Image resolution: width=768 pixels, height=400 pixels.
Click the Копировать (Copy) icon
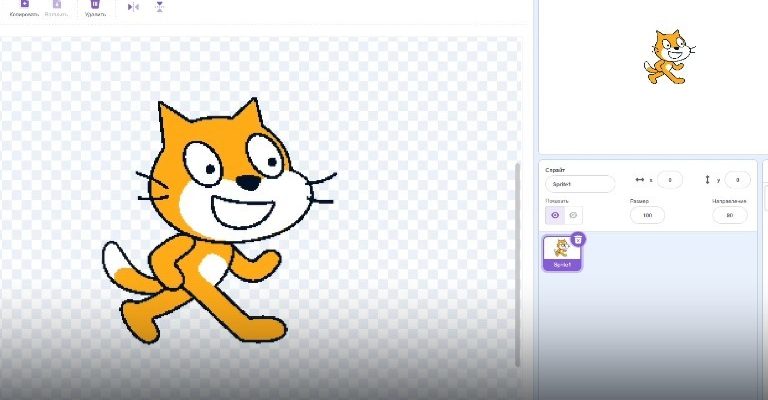[x=24, y=5]
